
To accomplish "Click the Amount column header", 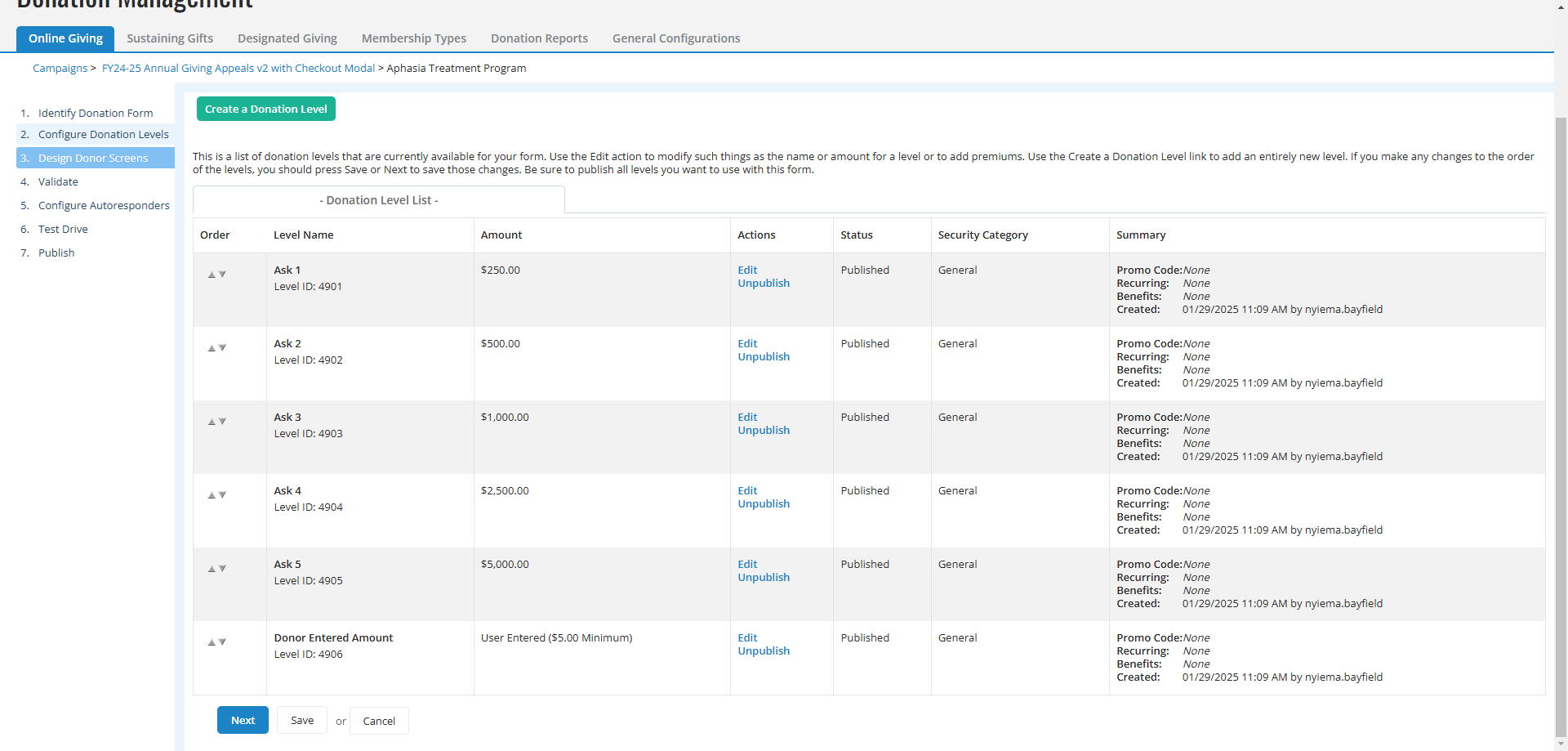I will tap(501, 235).
